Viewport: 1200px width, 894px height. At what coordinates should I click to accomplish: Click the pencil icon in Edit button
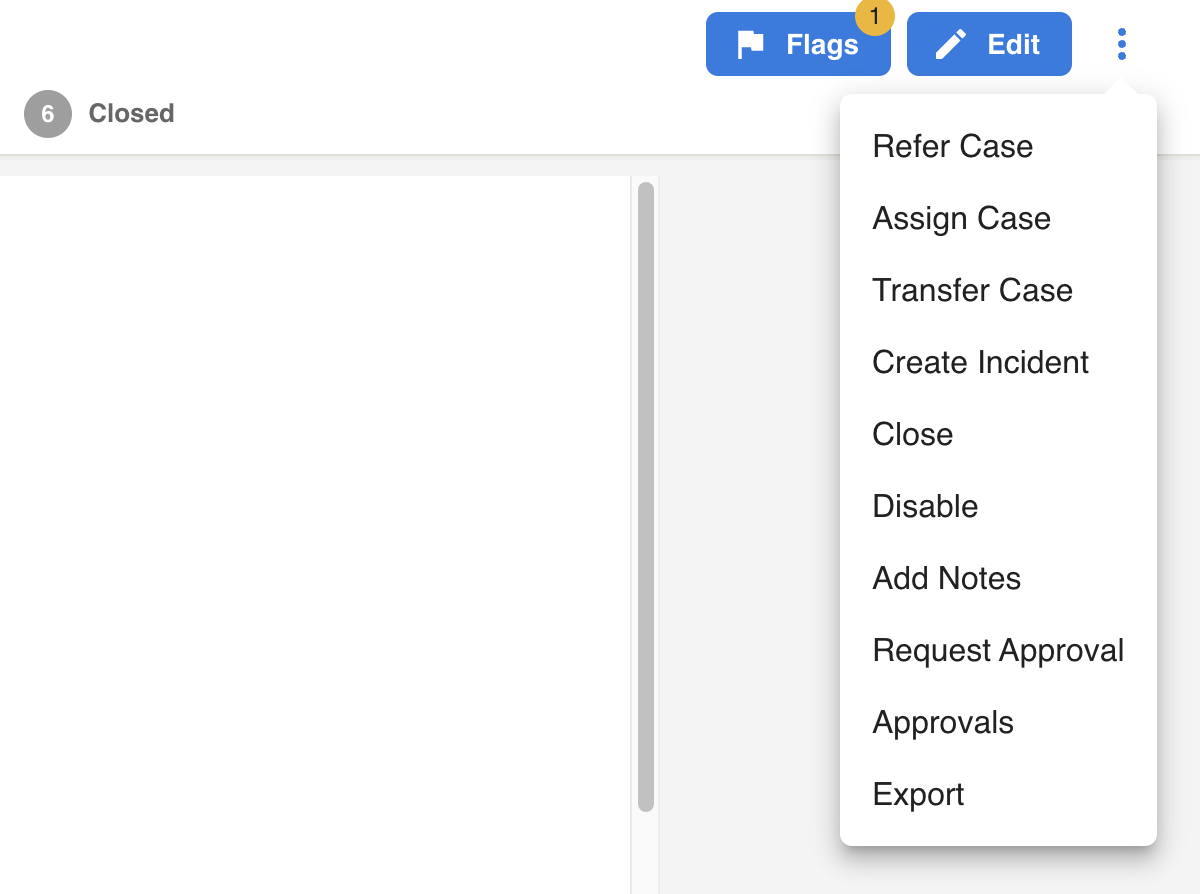pyautogui.click(x=950, y=44)
